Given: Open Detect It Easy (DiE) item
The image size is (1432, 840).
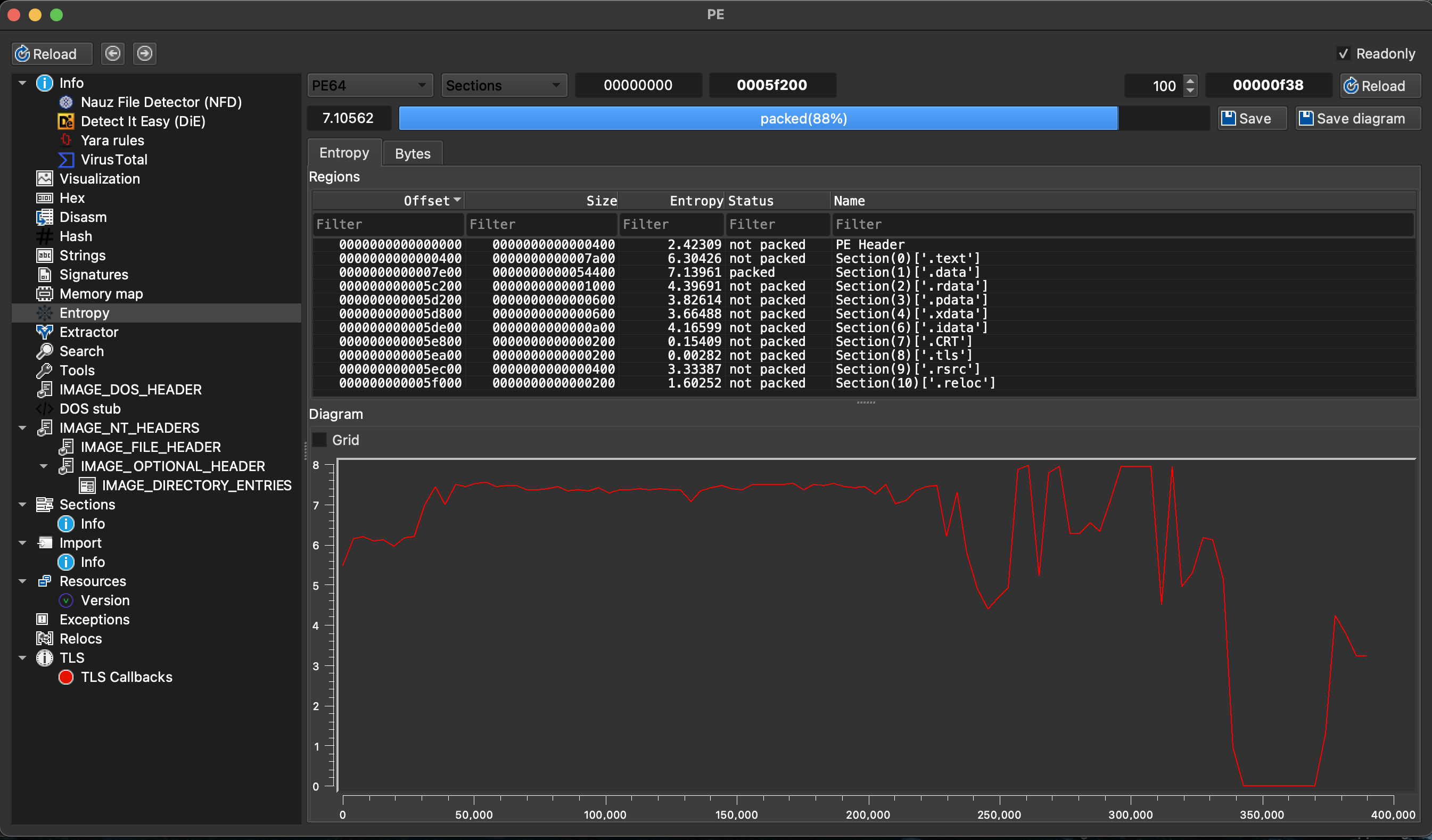Looking at the screenshot, I should point(143,121).
